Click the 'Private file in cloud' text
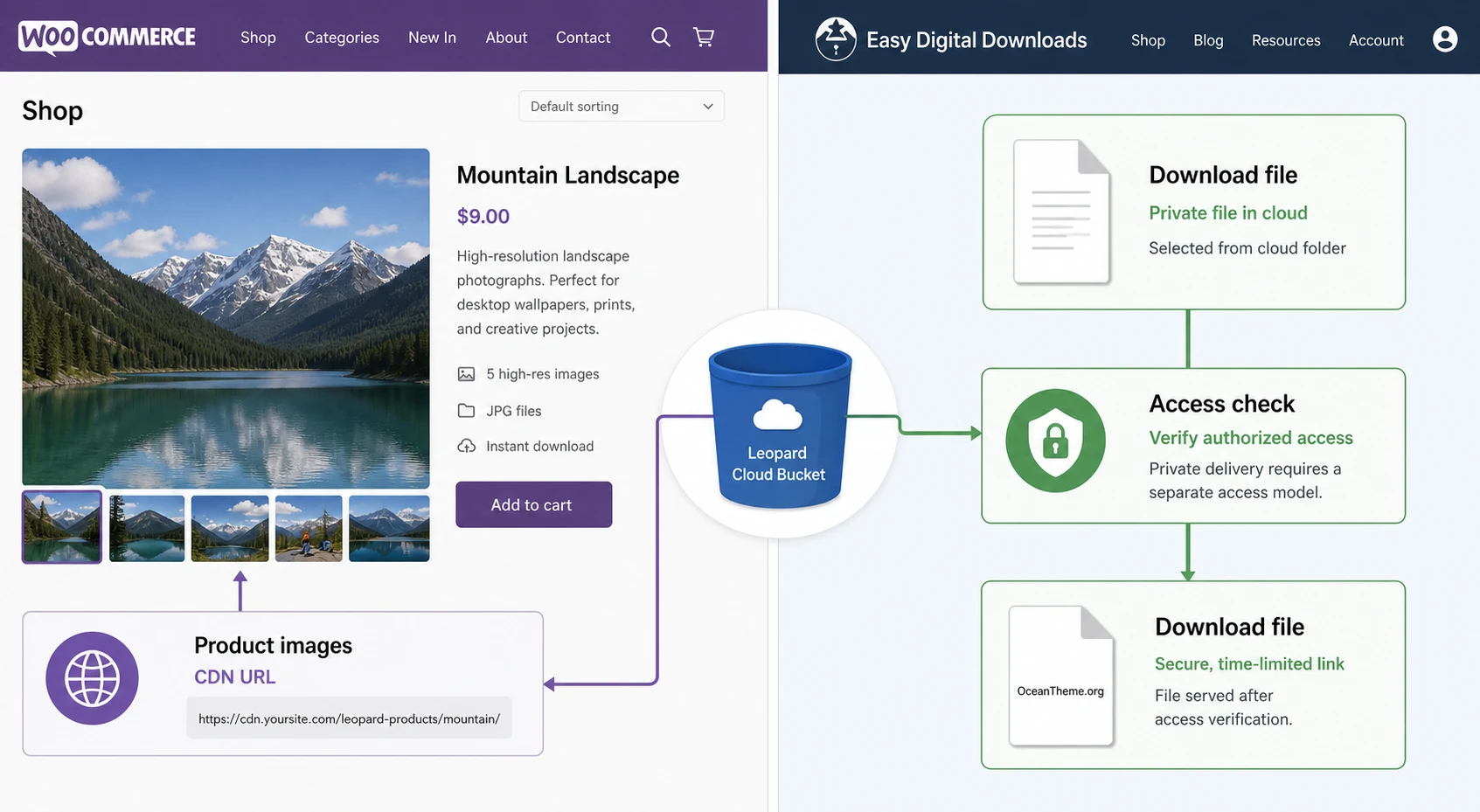 click(1227, 212)
